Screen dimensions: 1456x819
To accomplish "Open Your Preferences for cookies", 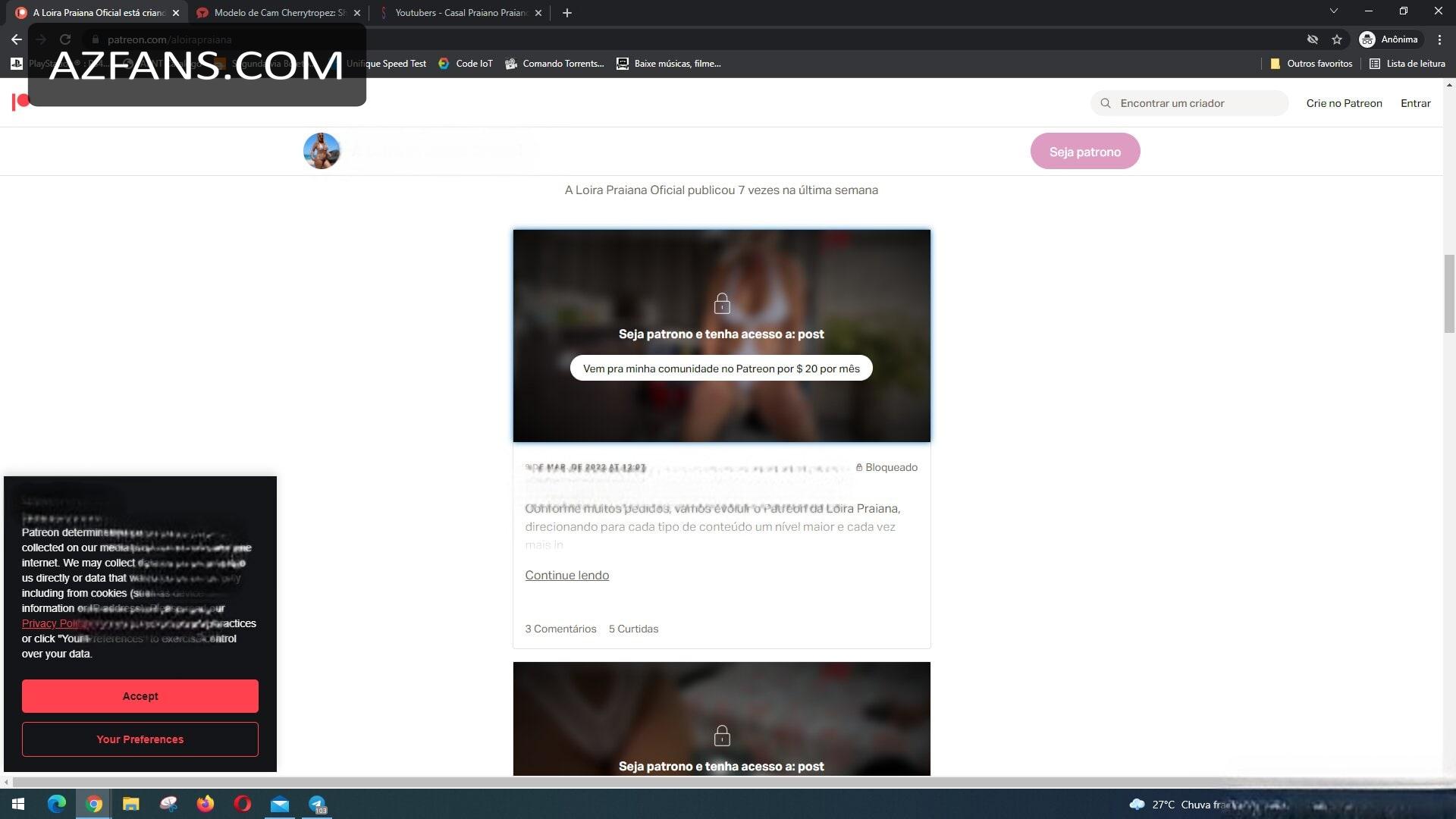I will 140,739.
